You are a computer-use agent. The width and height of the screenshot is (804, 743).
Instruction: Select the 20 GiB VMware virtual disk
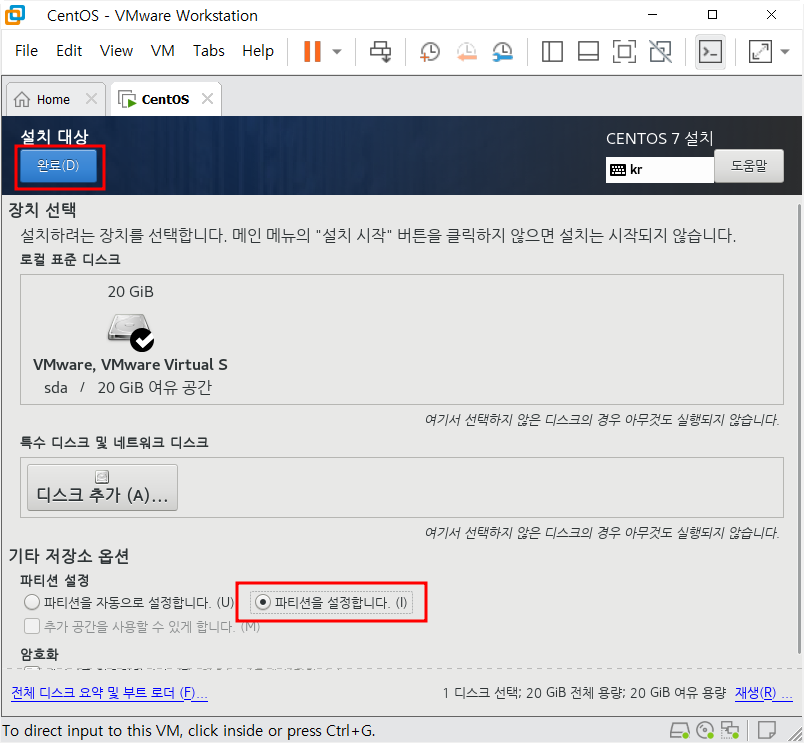(x=130, y=339)
